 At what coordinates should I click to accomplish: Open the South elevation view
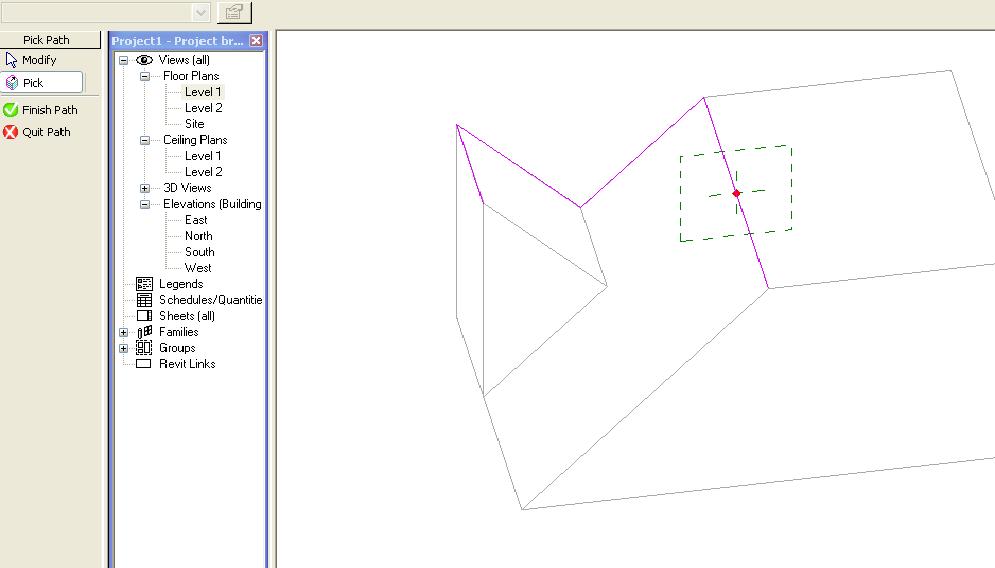pyautogui.click(x=199, y=252)
